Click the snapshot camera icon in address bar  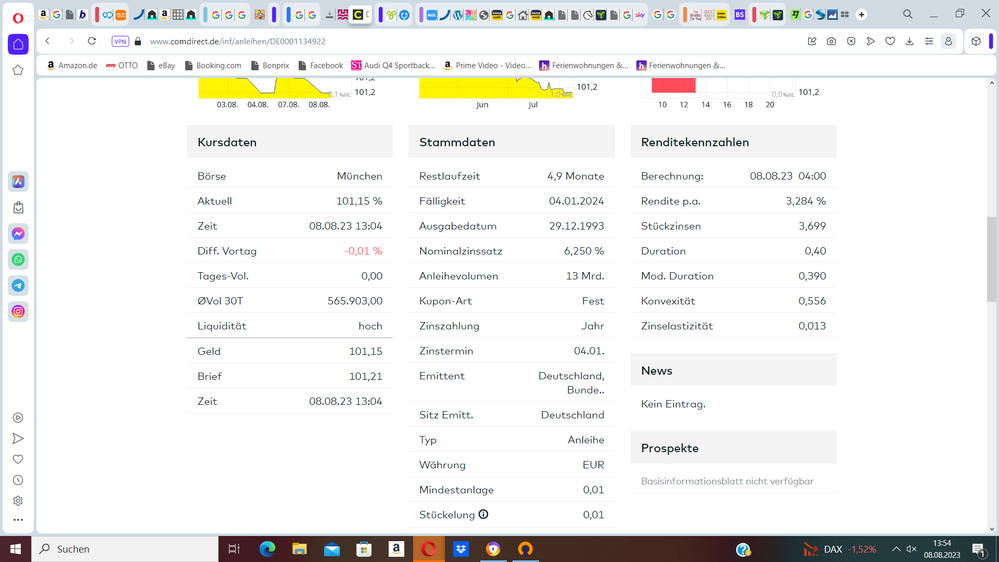click(831, 41)
